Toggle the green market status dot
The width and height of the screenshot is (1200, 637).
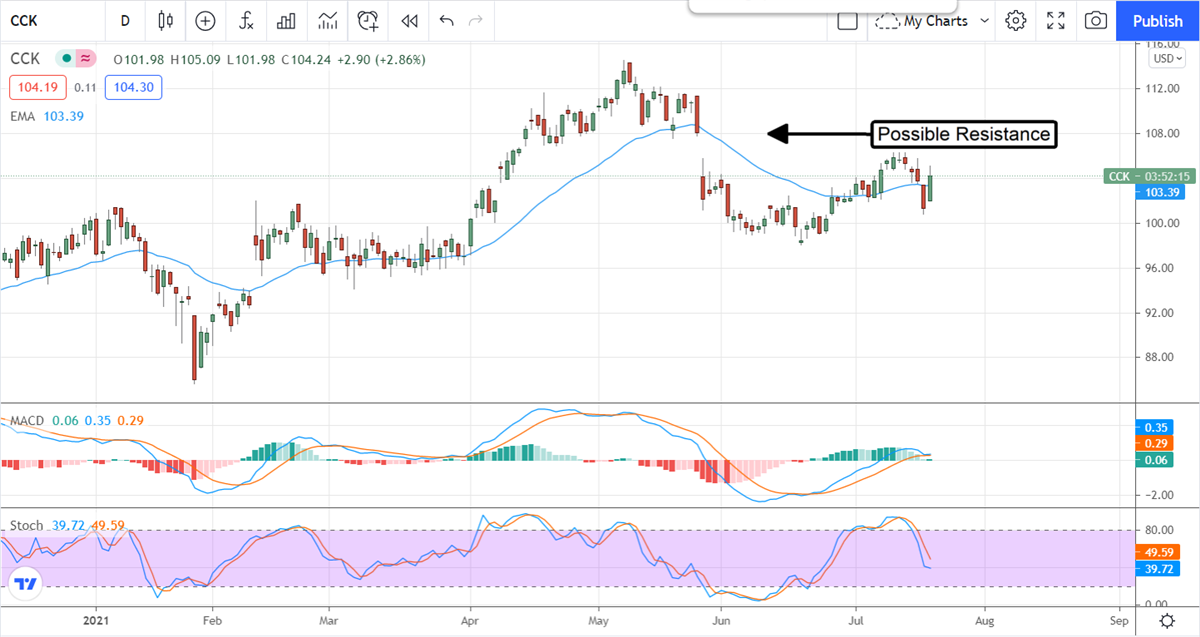pyautogui.click(x=67, y=59)
